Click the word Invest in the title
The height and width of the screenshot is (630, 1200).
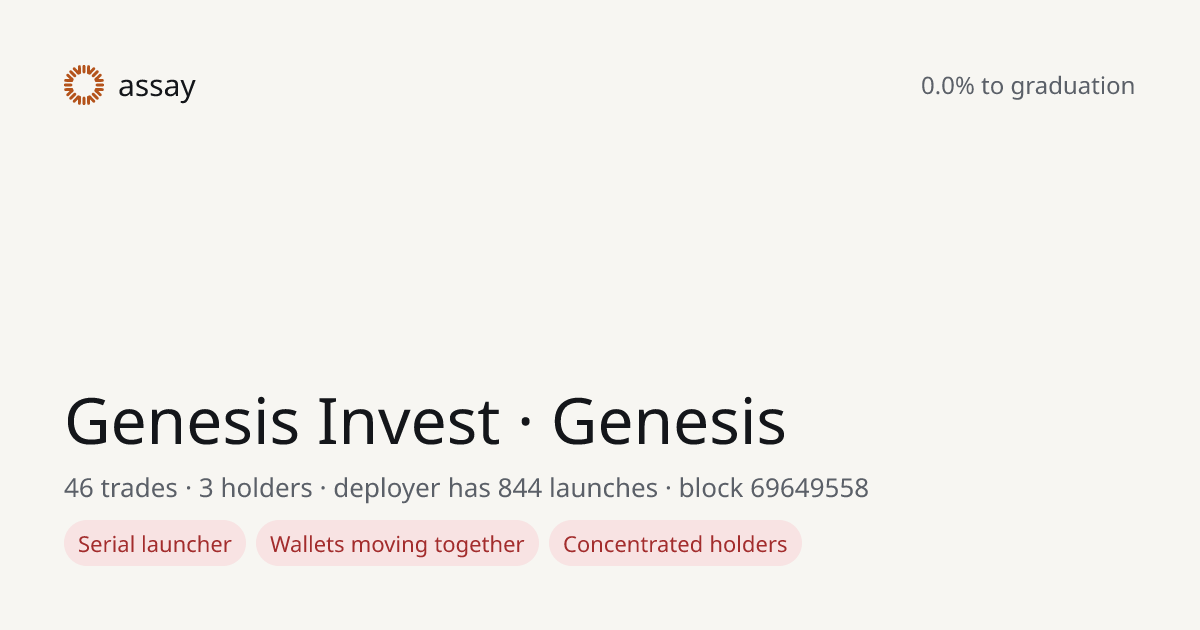[408, 421]
